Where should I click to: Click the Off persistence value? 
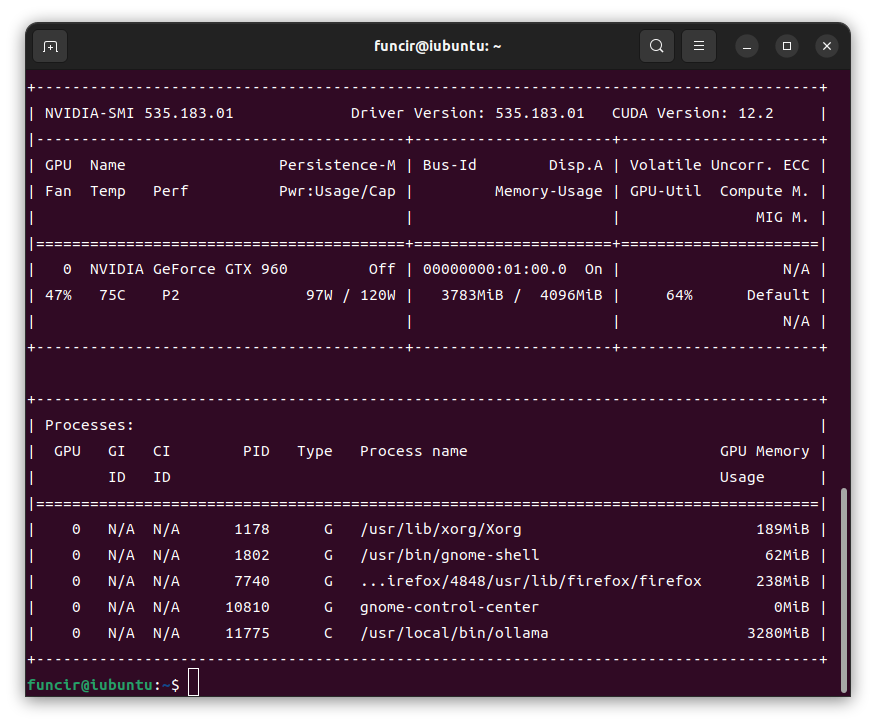coord(382,269)
